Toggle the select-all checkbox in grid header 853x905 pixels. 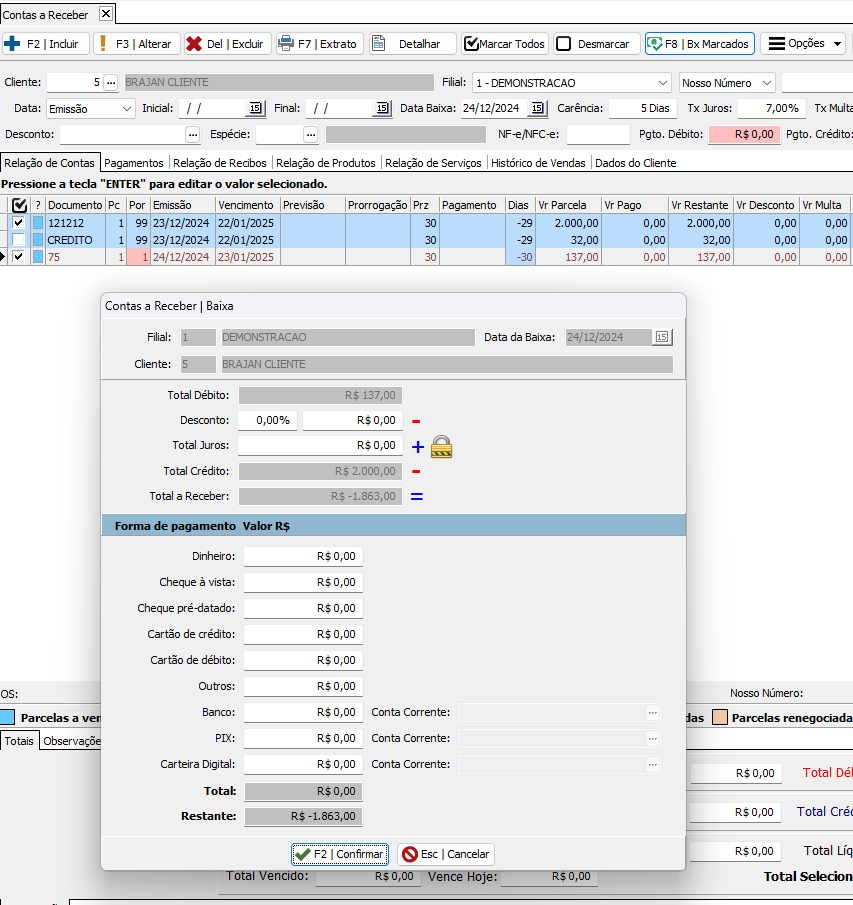pos(19,205)
